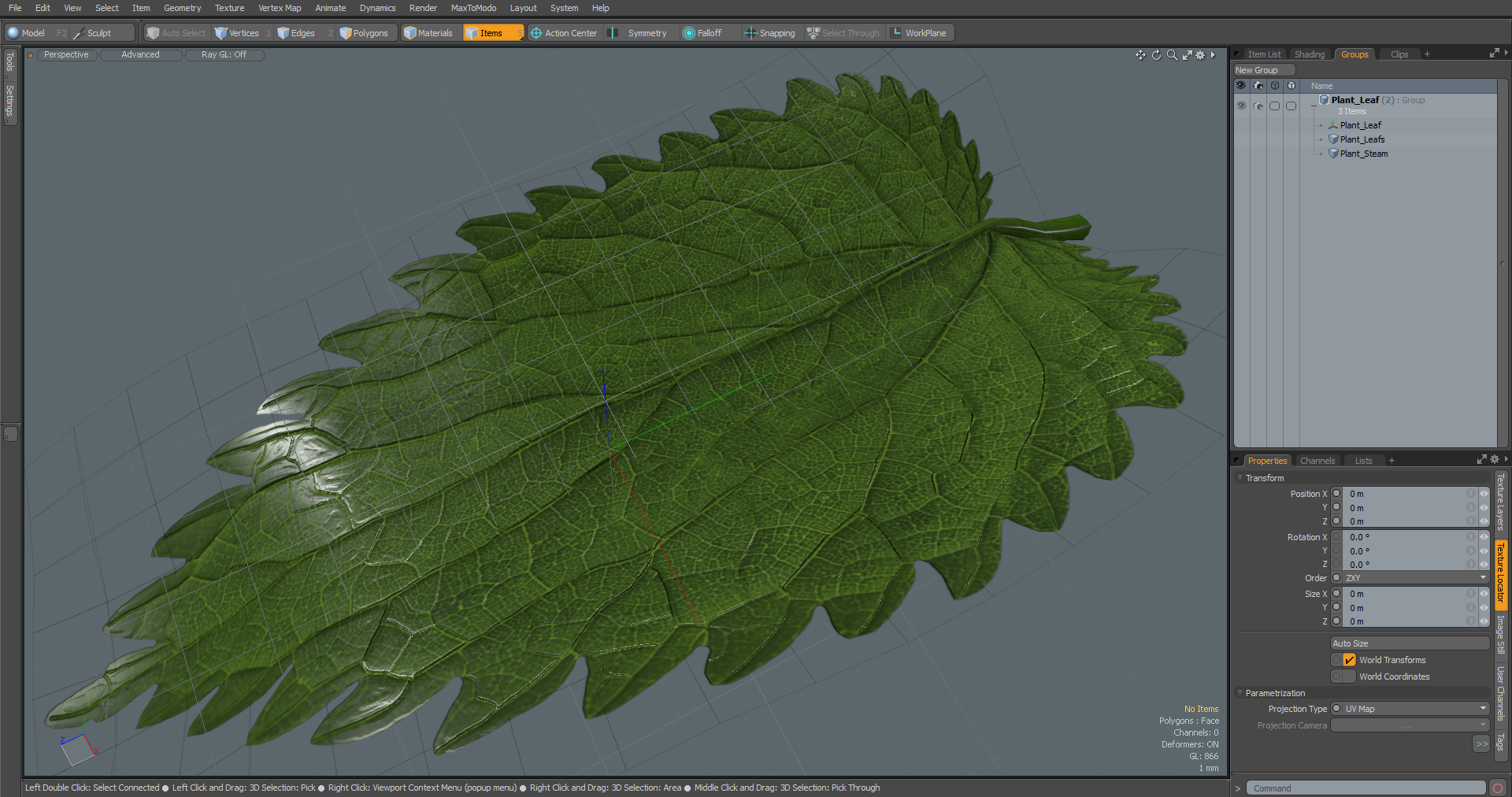1512x797 pixels.
Task: Open the Perspective view type dropdown
Action: (x=66, y=55)
